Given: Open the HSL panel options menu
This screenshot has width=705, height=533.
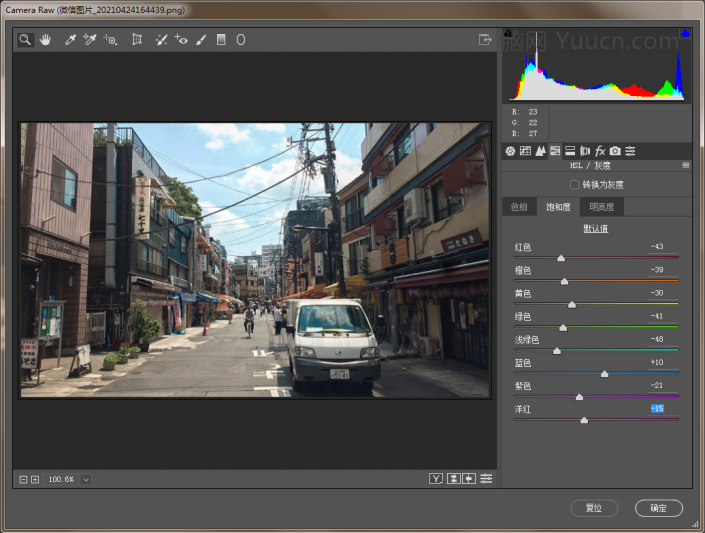Looking at the screenshot, I should (x=686, y=165).
